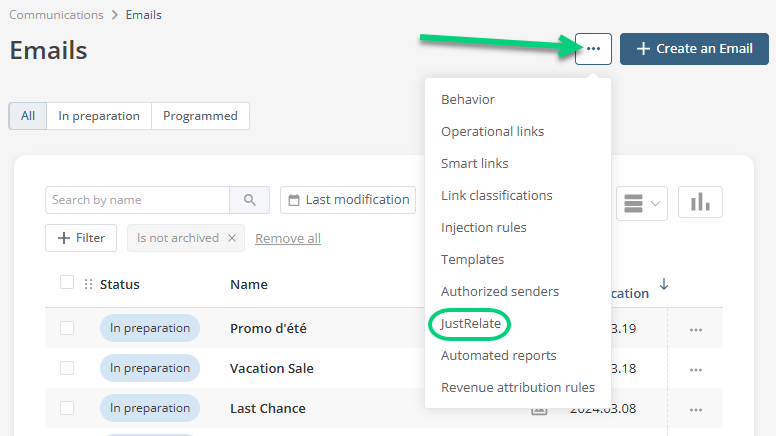
Task: Open the Promo d'été email
Action: click(x=268, y=329)
